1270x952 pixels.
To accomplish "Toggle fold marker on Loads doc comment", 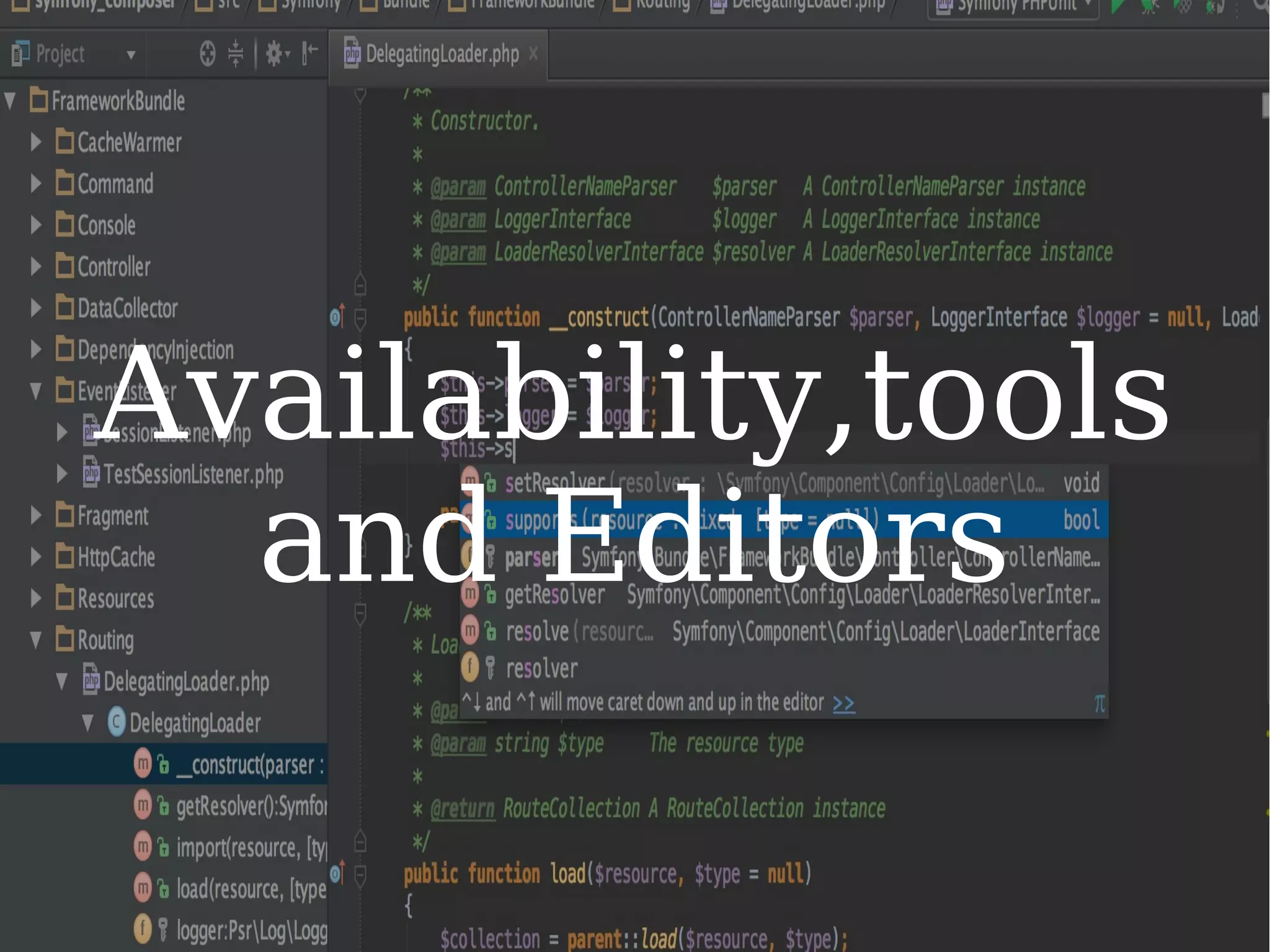I will click(x=360, y=613).
